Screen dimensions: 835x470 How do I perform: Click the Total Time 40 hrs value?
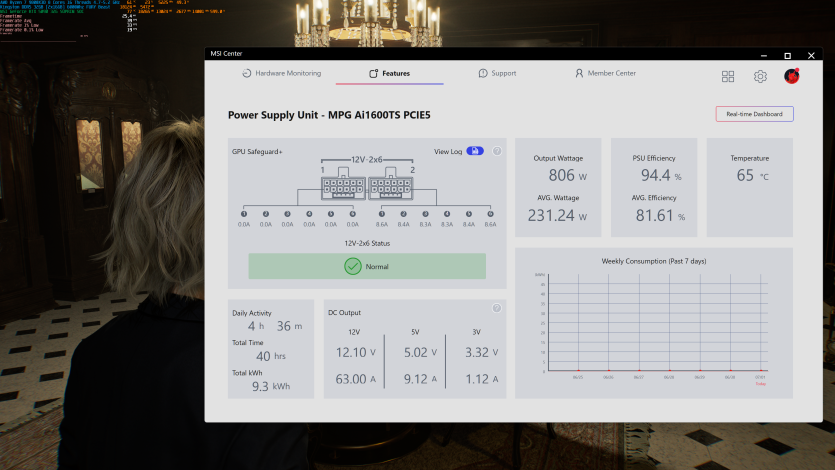click(x=271, y=356)
